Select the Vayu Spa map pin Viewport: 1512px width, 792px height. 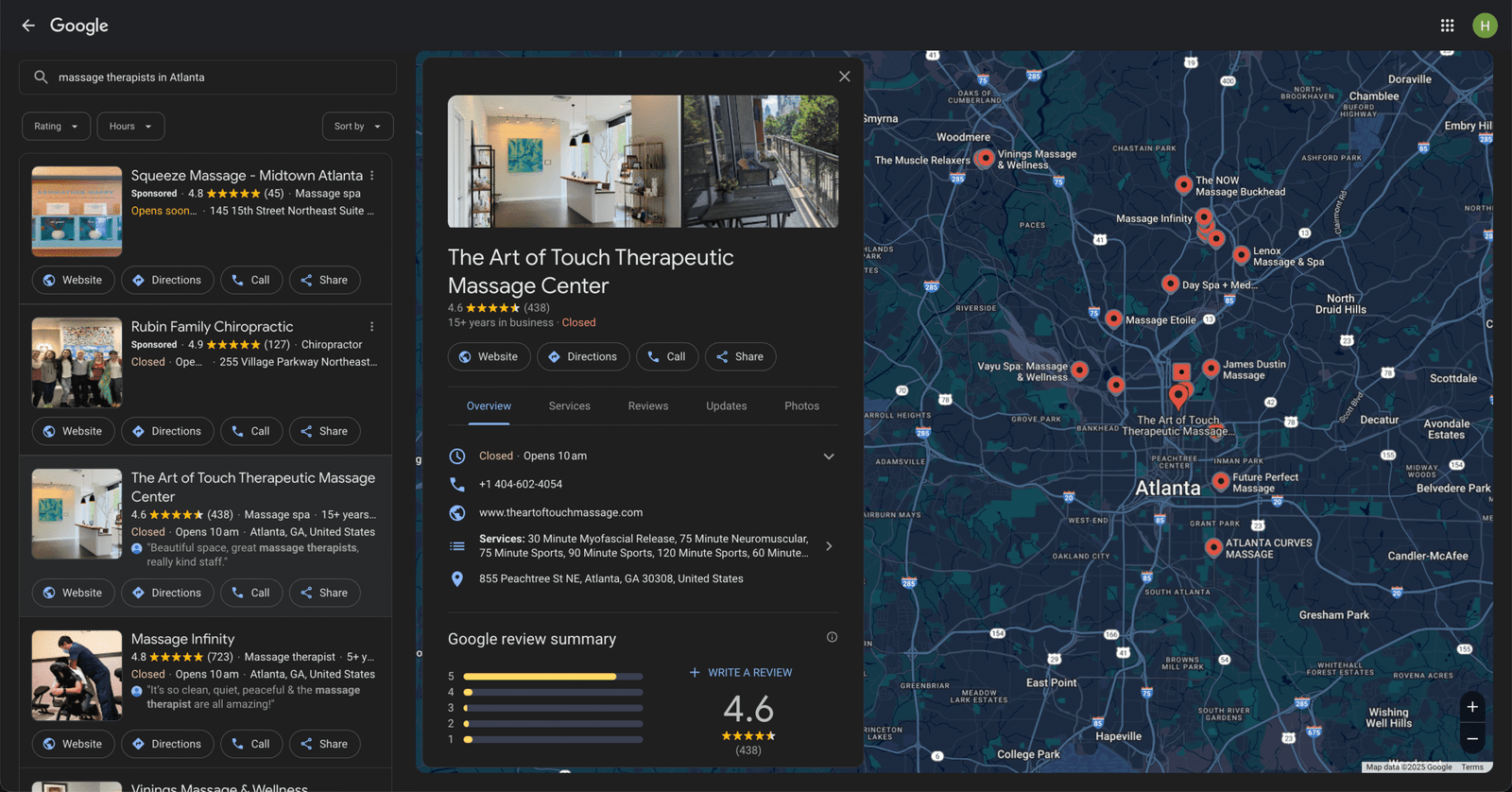pyautogui.click(x=1079, y=370)
